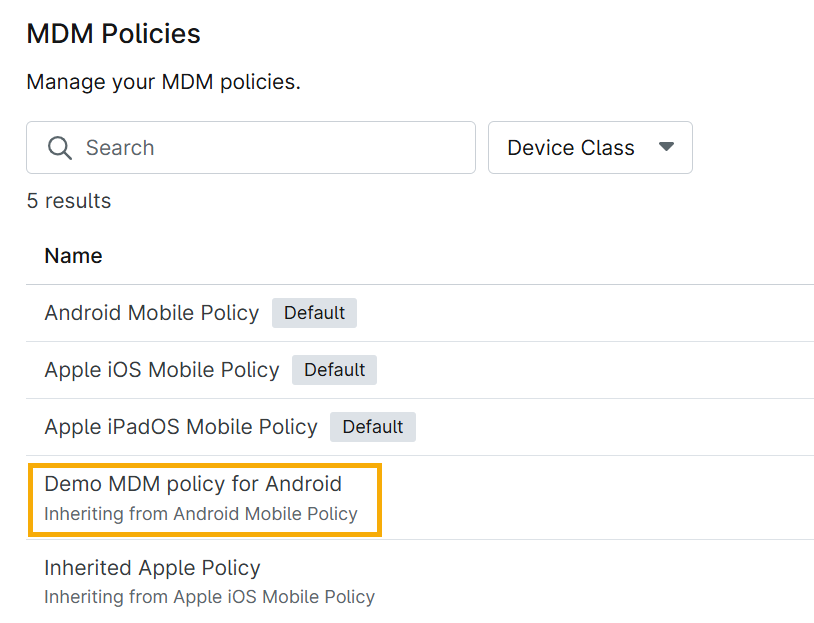The image size is (814, 623).
Task: Click the Device Class chevron arrow
Action: [666, 147]
